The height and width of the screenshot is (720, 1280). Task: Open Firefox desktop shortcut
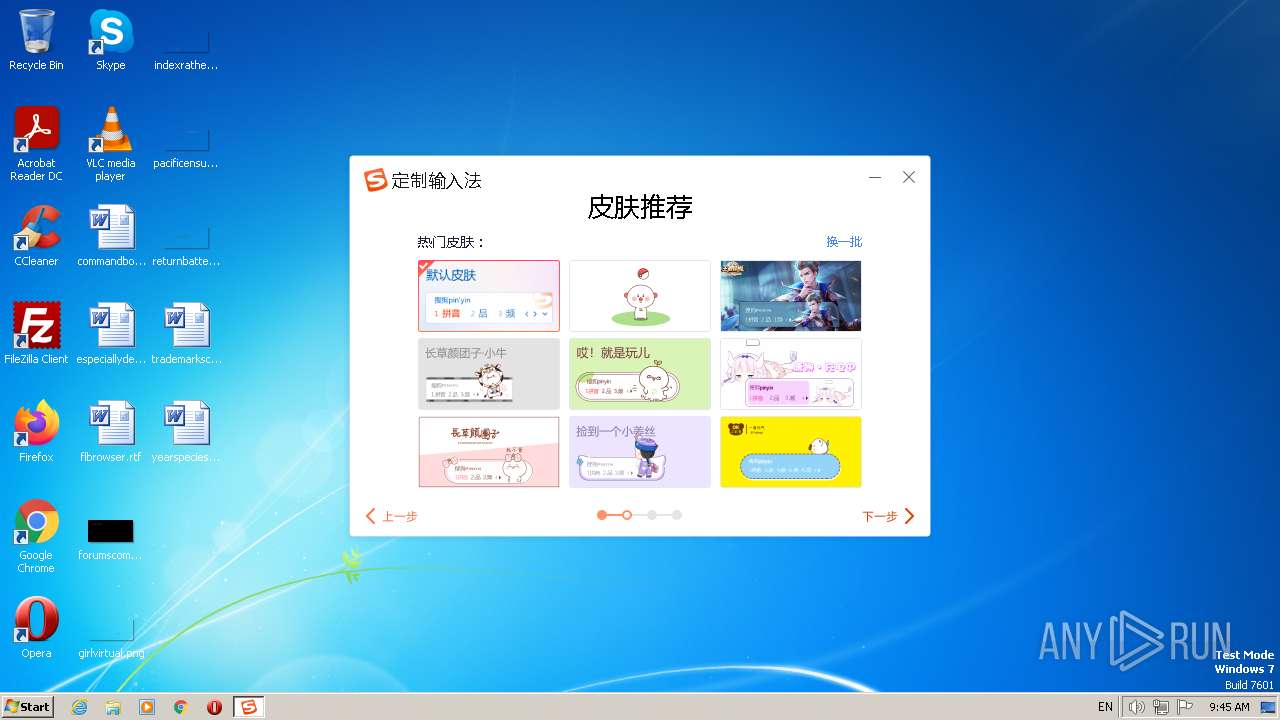36,432
